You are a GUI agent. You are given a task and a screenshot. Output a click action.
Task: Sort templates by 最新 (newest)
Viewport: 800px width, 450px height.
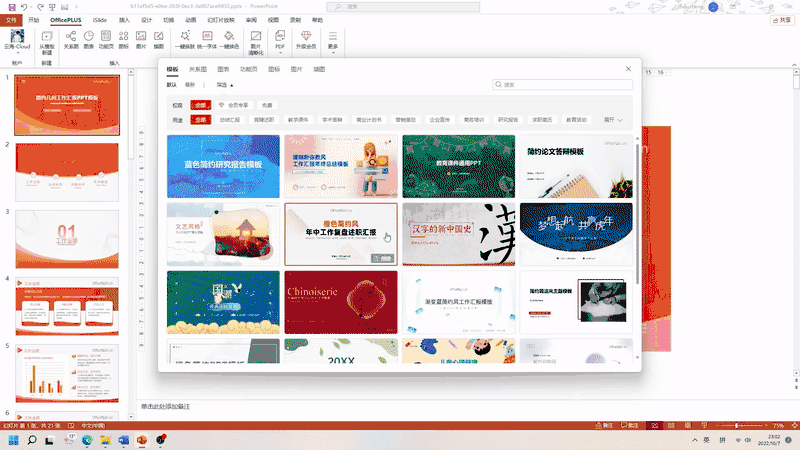click(x=190, y=85)
